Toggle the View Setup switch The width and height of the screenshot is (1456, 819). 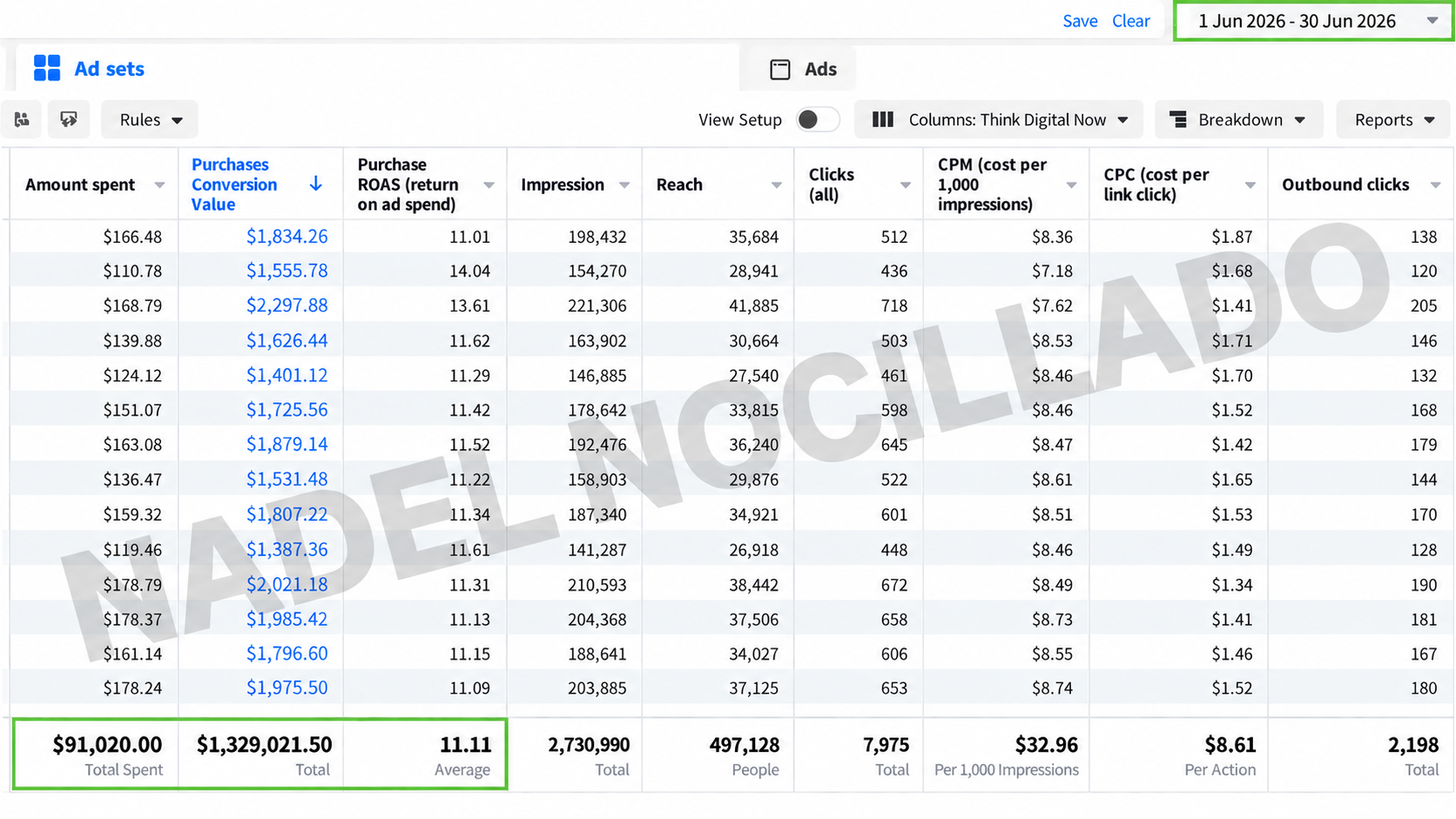point(818,119)
